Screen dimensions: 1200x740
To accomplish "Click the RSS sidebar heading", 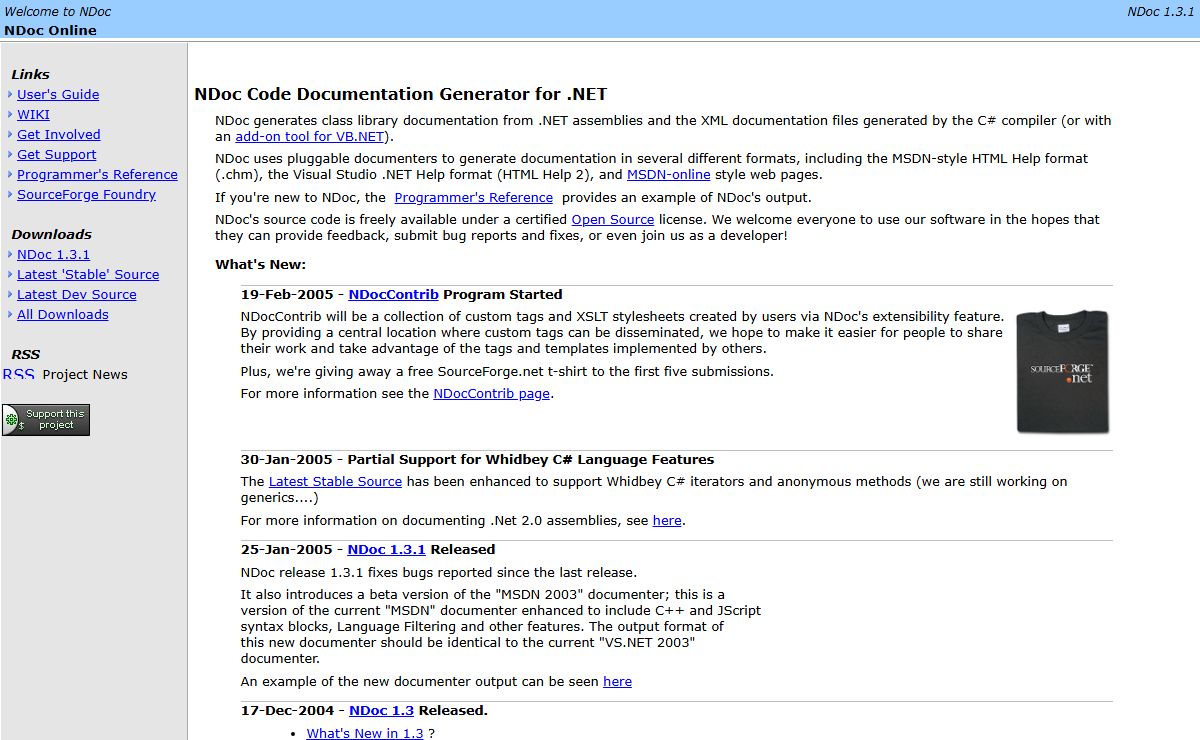I will click(25, 354).
